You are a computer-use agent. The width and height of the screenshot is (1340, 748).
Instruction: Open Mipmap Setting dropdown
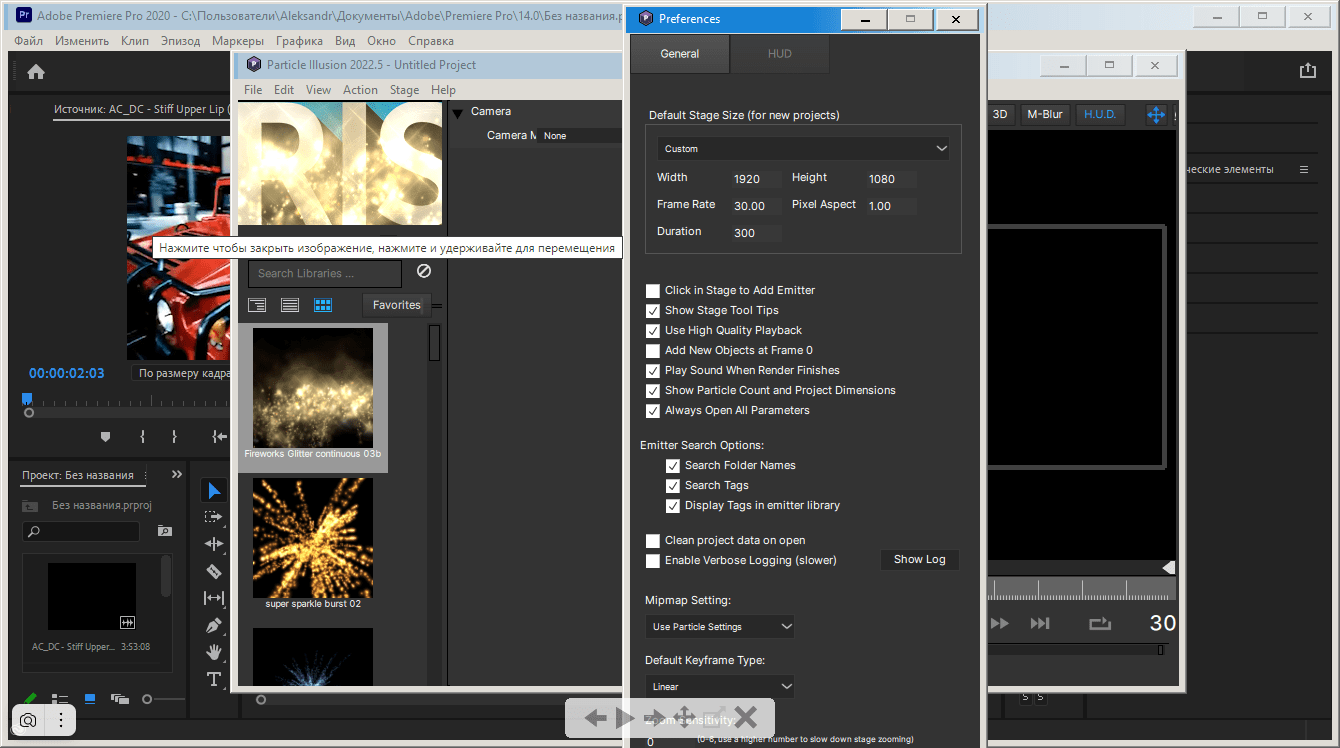click(x=720, y=626)
